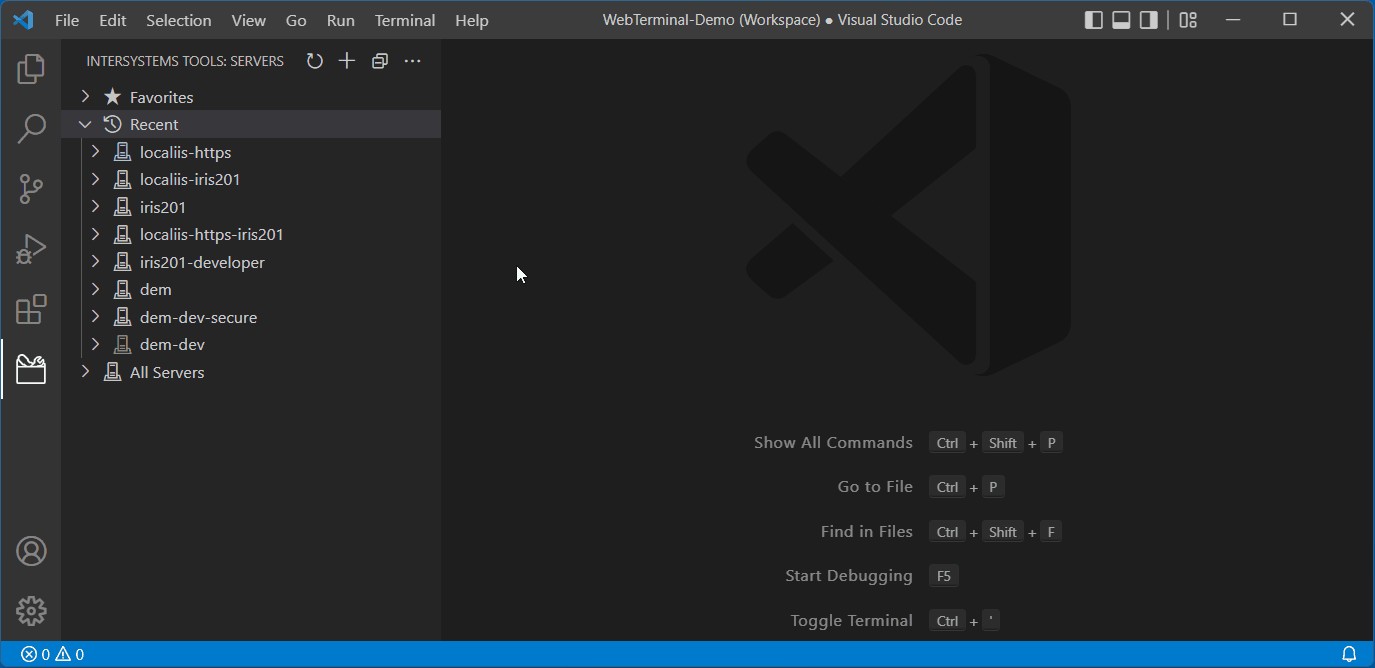Viewport: 1375px width, 668px height.
Task: Expand the All Servers node
Action: pyautogui.click(x=86, y=372)
